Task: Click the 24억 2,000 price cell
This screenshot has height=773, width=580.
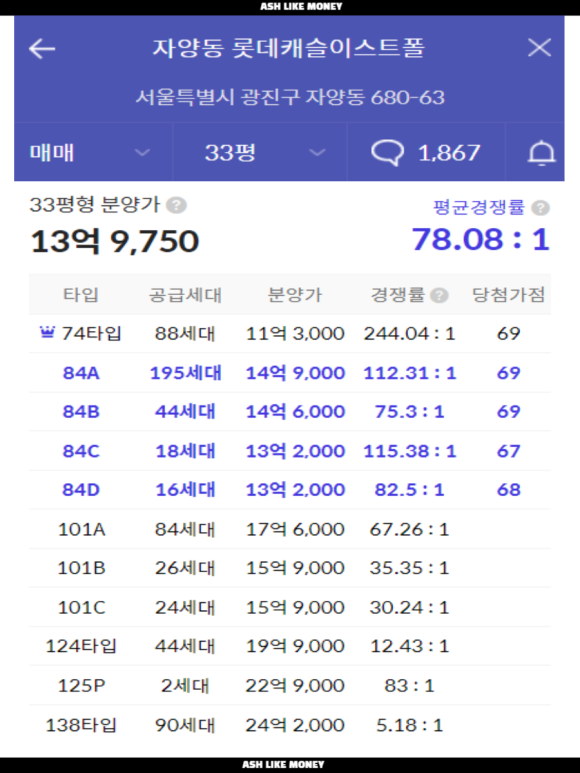Action: (x=295, y=725)
